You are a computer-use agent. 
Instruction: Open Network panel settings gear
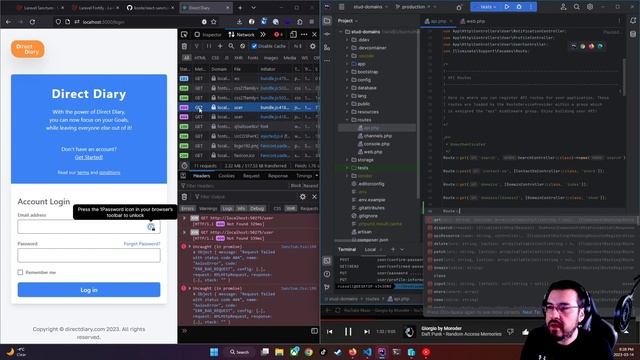313,46
